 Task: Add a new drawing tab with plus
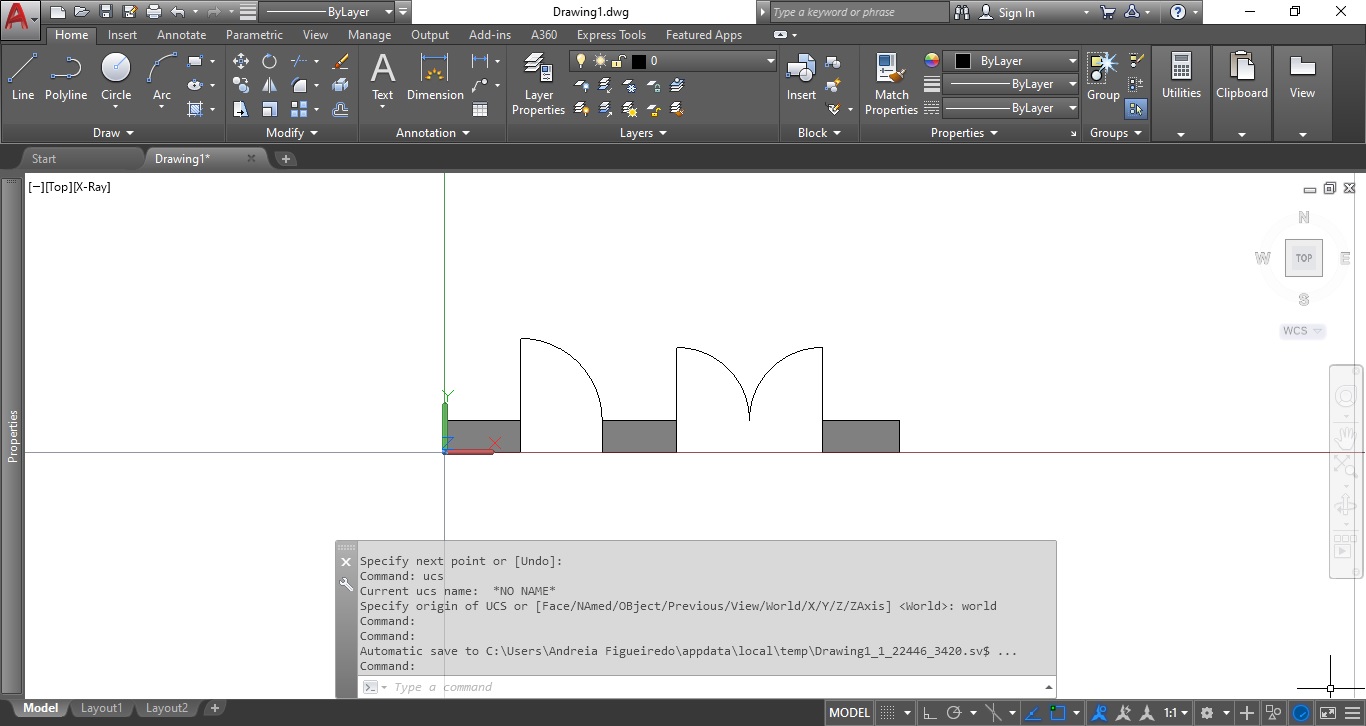coord(285,158)
